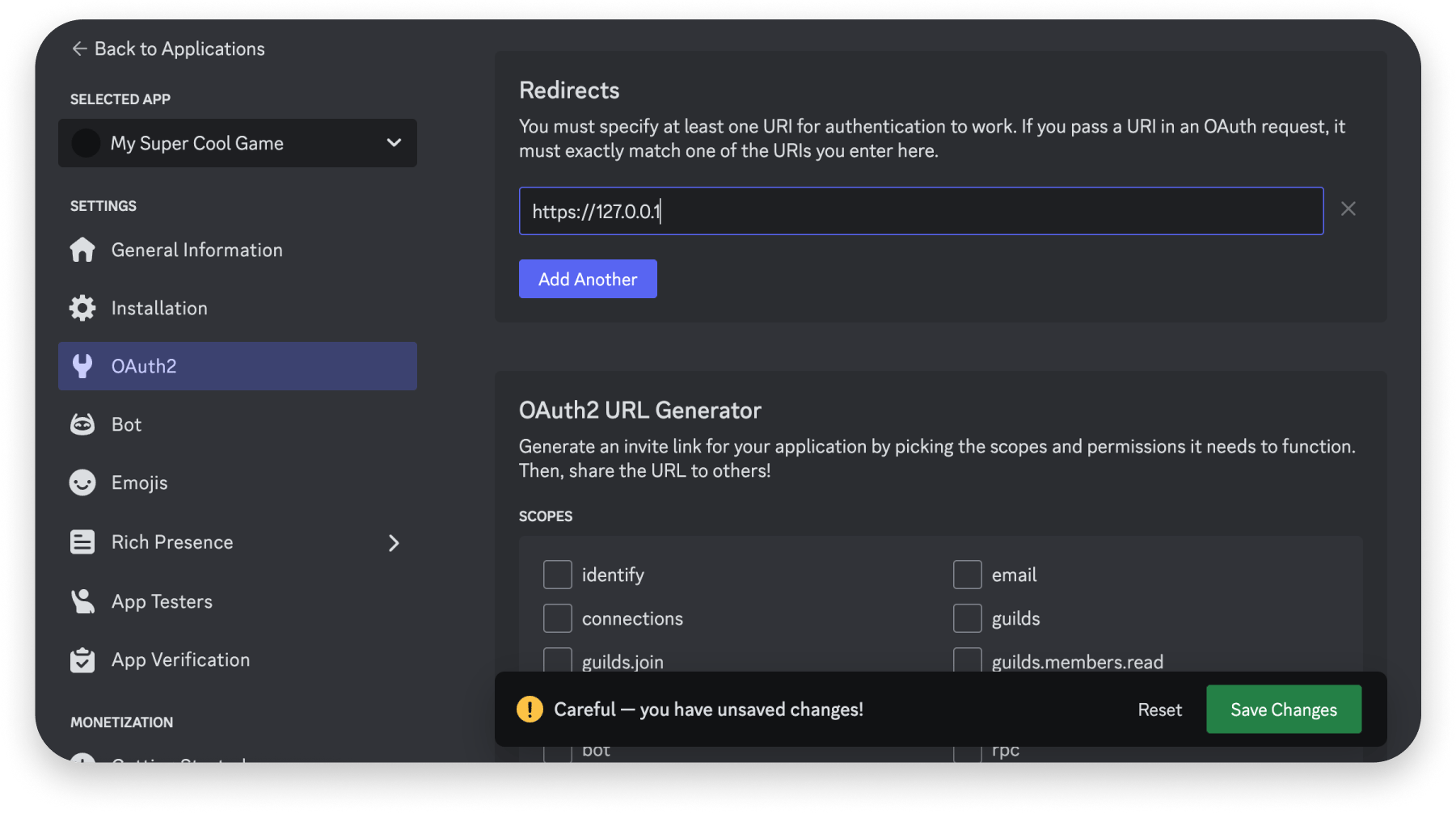
Task: Click the Add Another redirect button
Action: click(588, 279)
